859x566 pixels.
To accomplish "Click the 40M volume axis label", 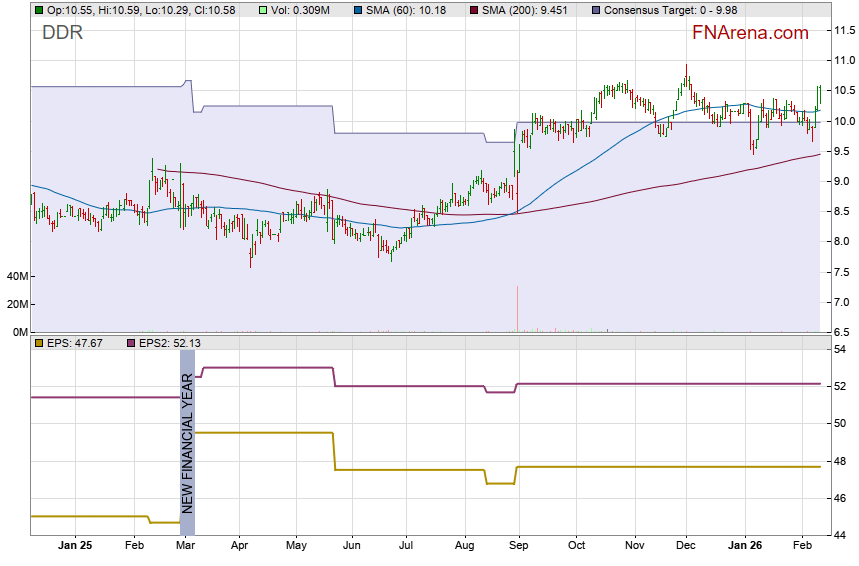I will (17, 276).
